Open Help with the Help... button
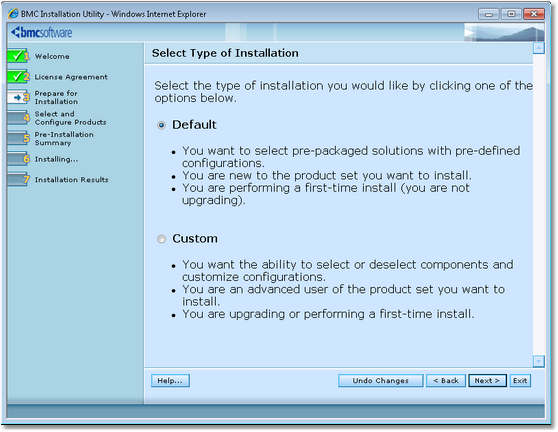 coord(170,380)
